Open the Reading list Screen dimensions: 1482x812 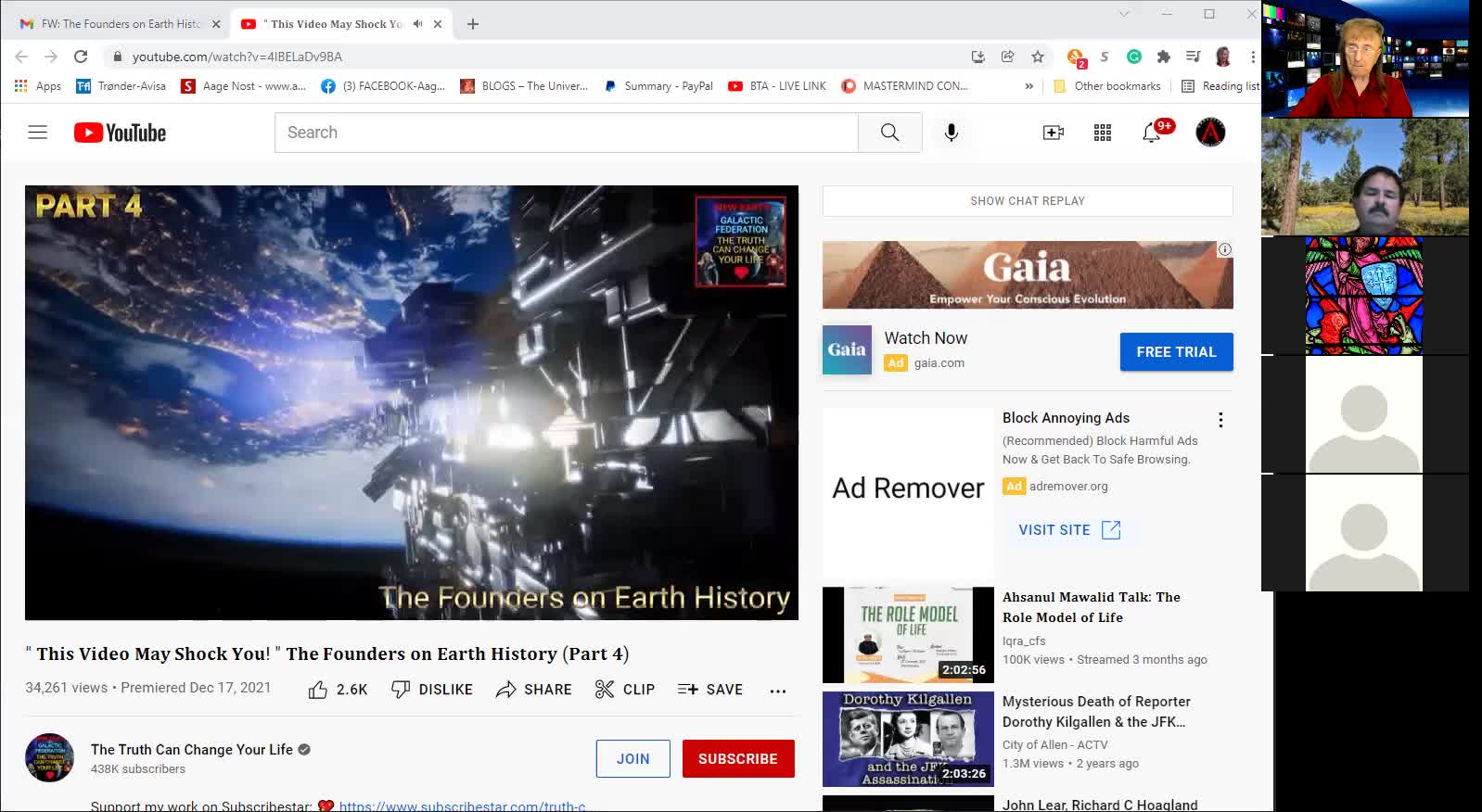coord(1220,86)
